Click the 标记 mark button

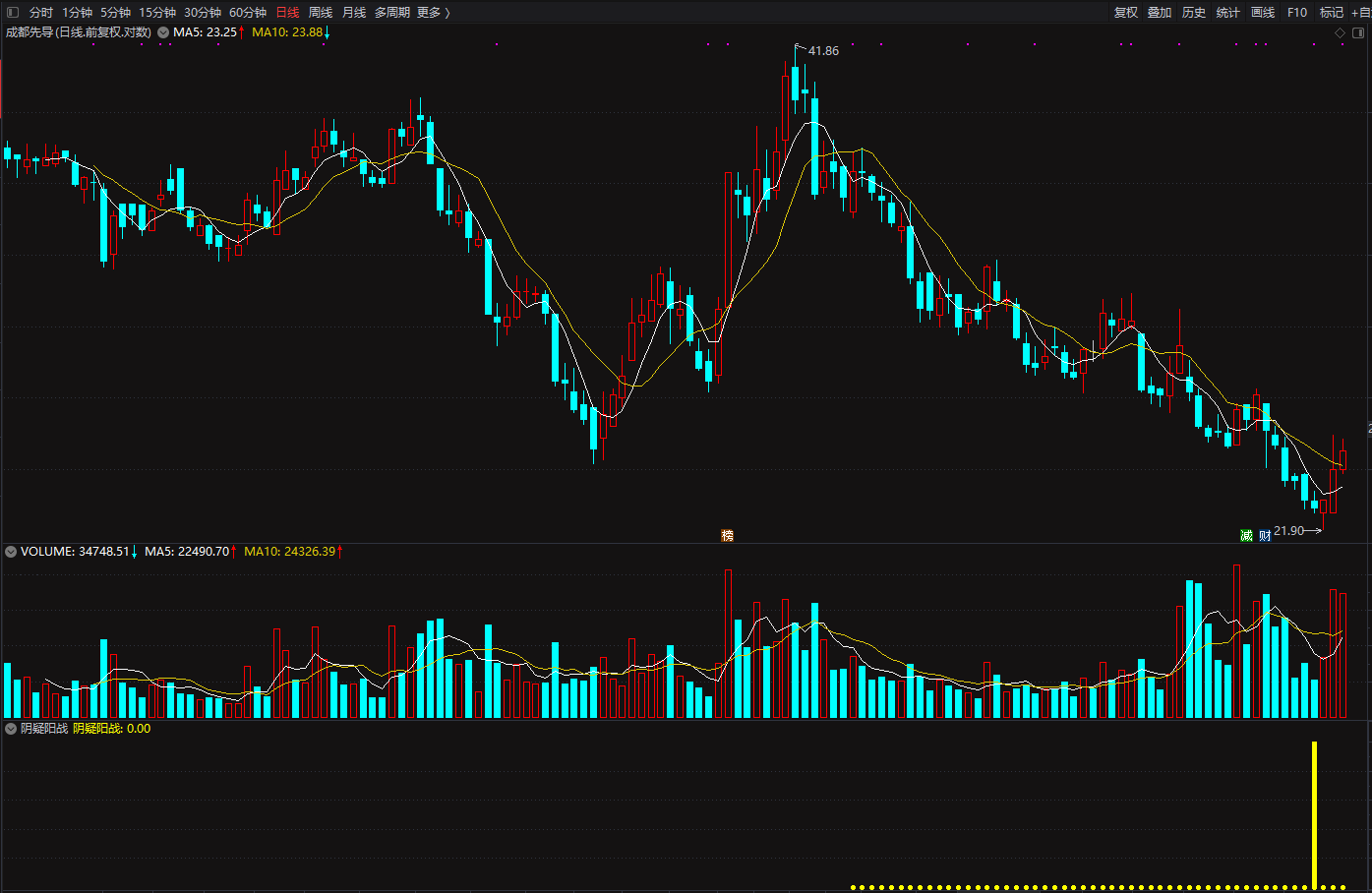pos(1332,12)
